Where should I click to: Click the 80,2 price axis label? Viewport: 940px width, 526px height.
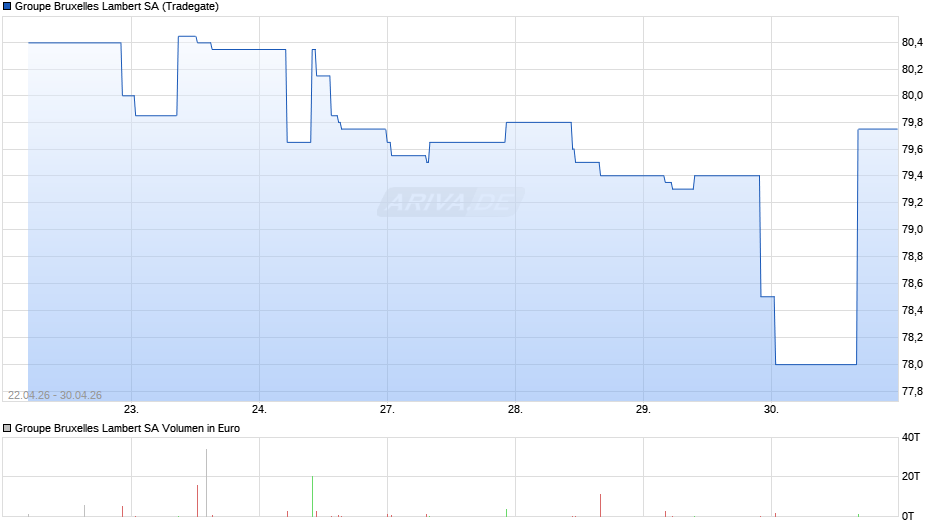[912, 70]
